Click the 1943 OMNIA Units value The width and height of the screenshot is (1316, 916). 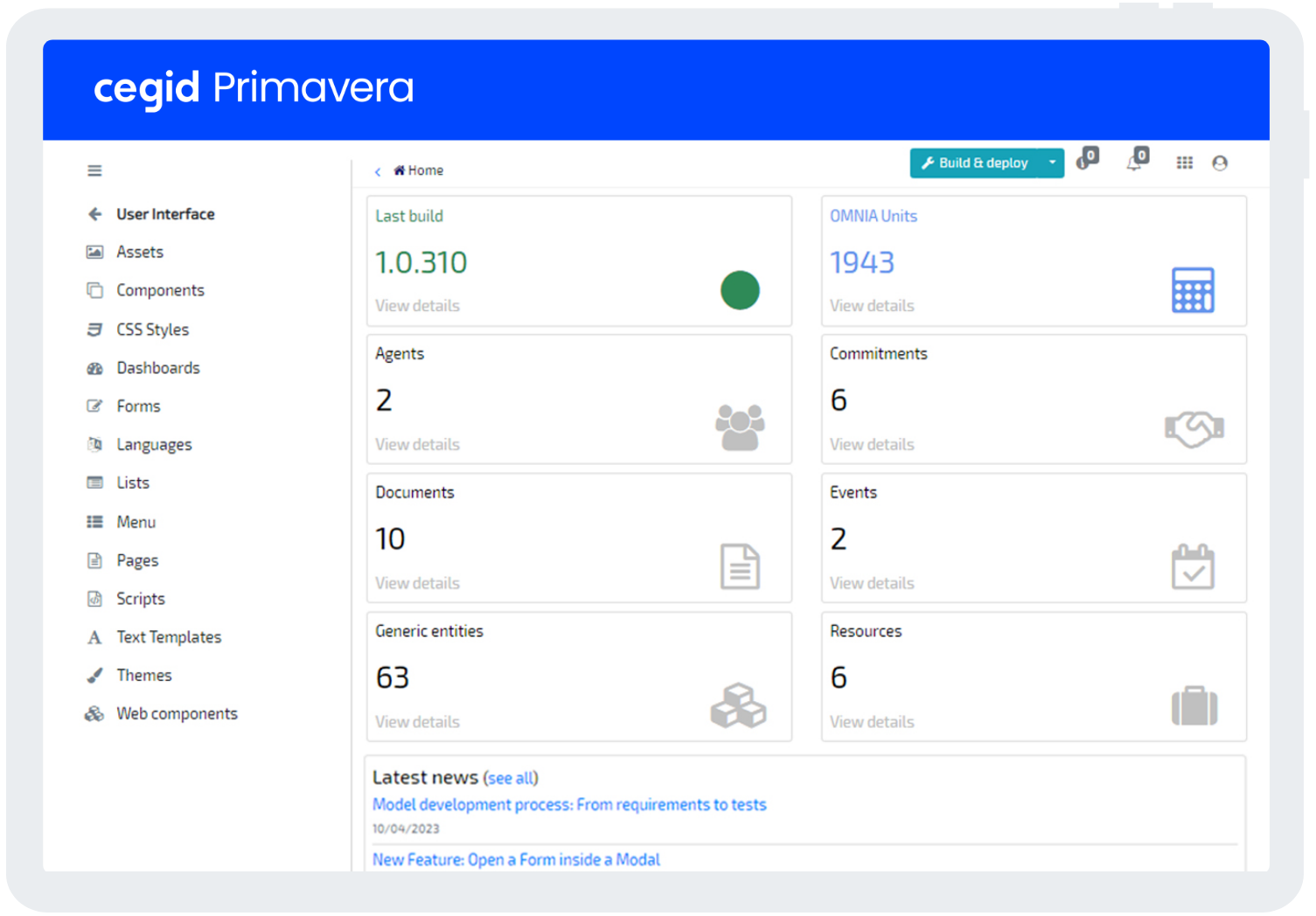862,262
